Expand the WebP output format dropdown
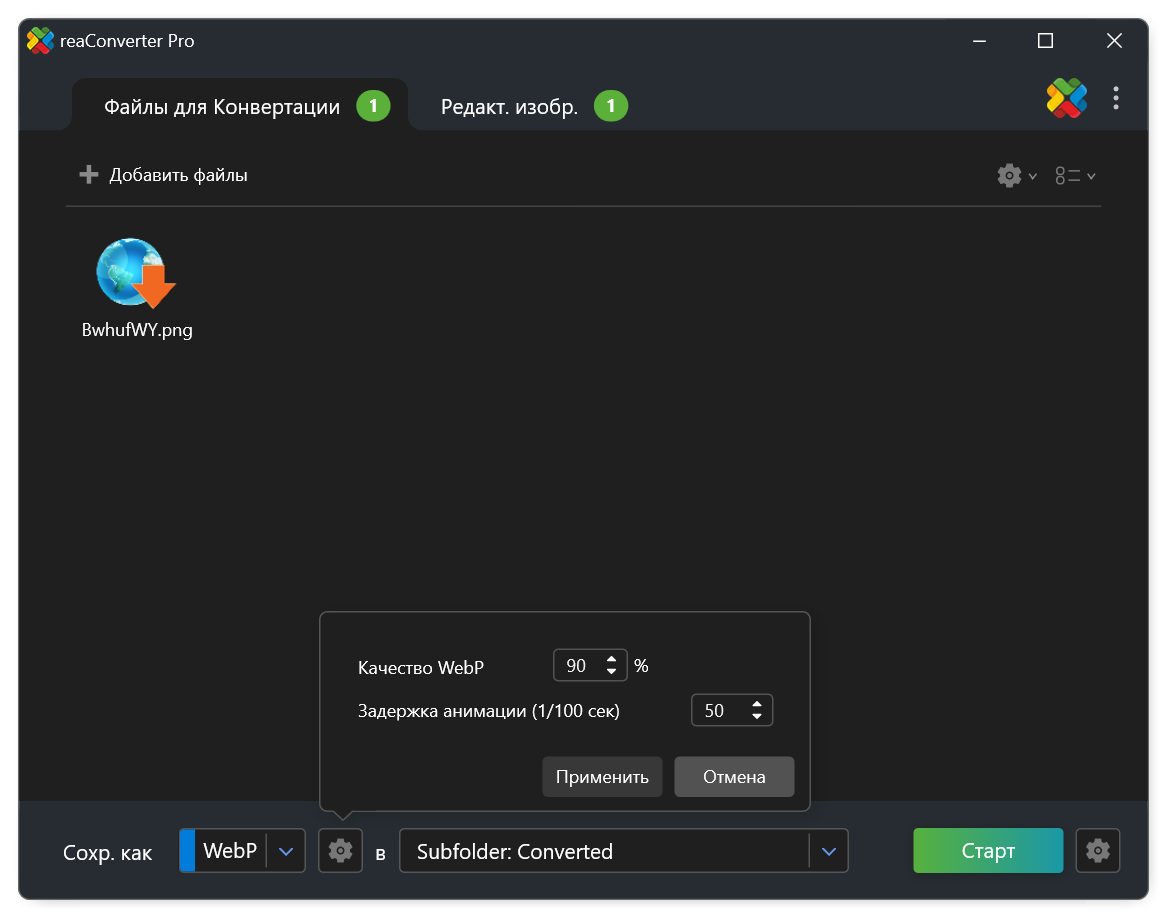 tap(286, 851)
